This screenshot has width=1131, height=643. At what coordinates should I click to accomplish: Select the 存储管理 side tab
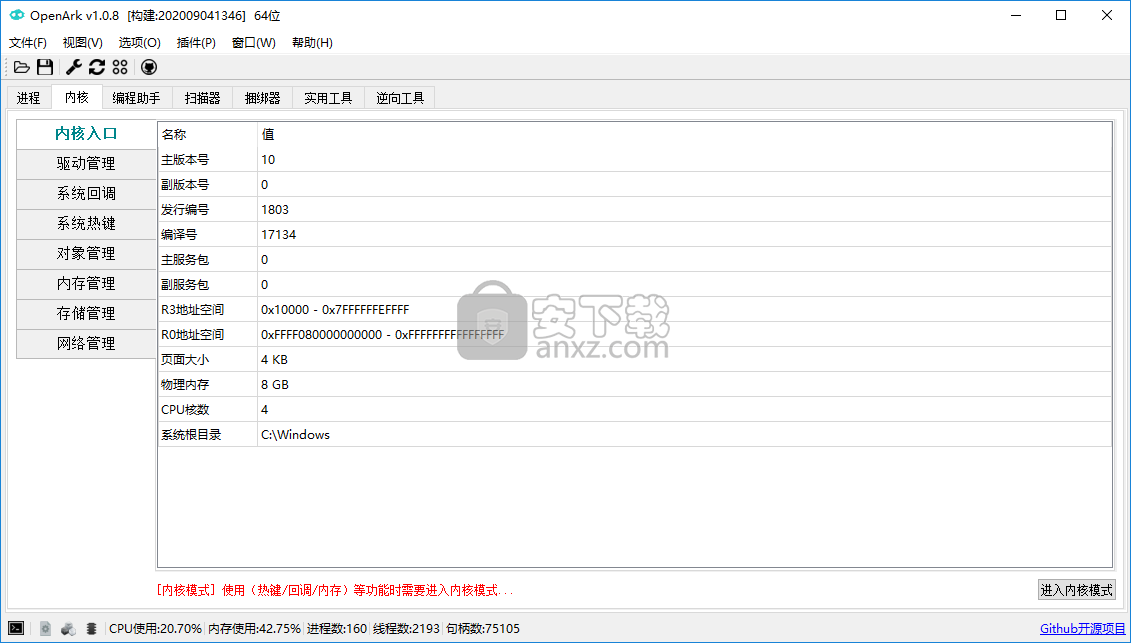[x=86, y=313]
